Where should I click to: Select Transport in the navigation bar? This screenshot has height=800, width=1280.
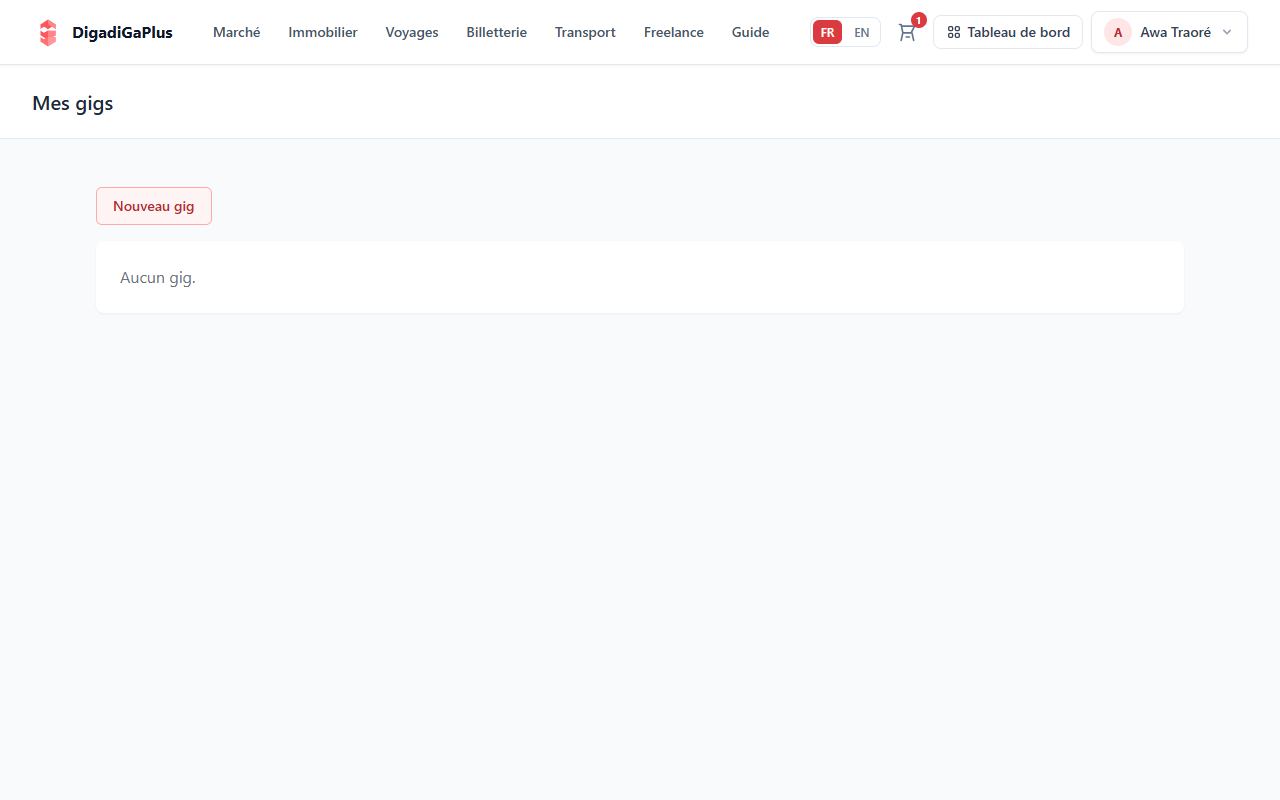pyautogui.click(x=585, y=32)
